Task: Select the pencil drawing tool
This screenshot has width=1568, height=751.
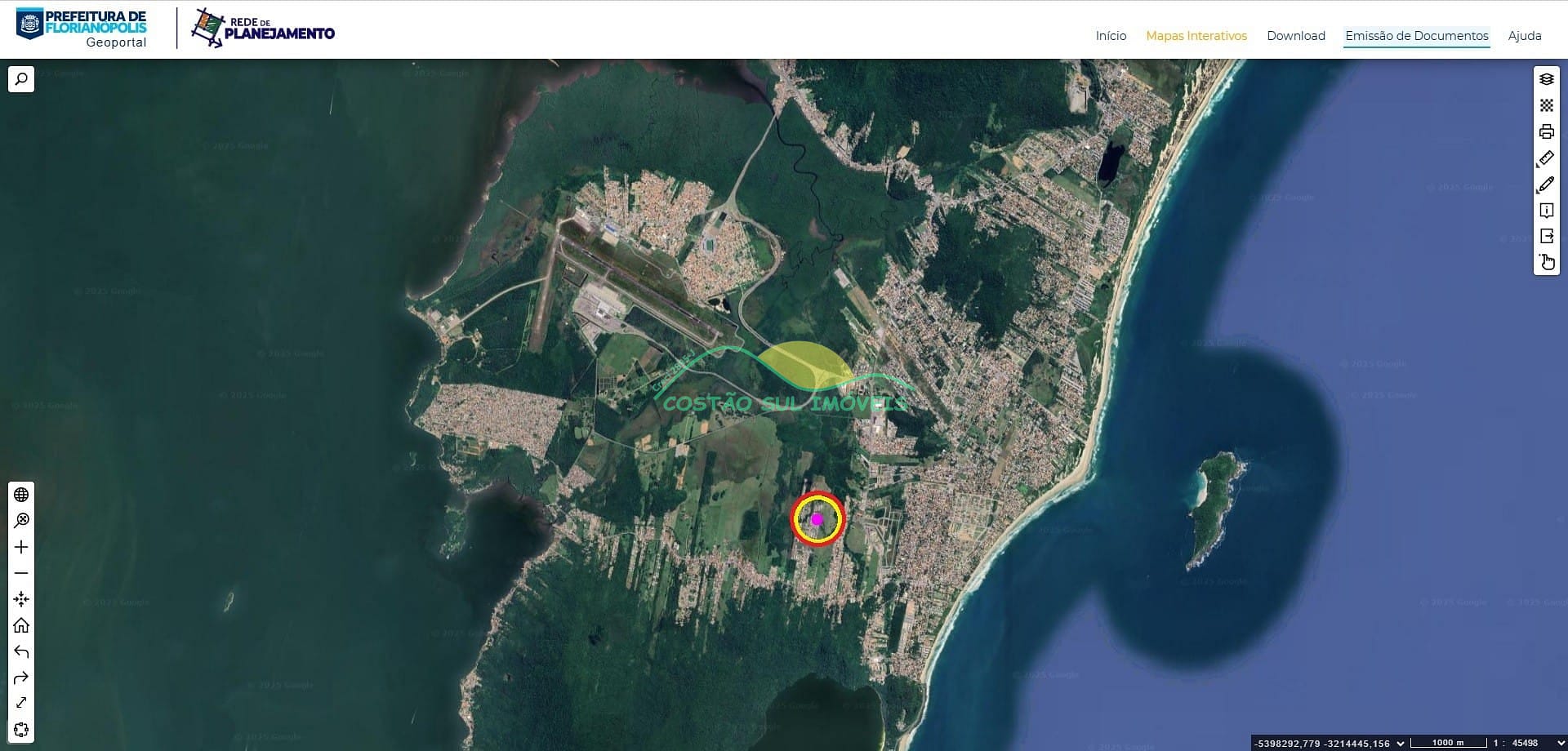Action: (1546, 184)
